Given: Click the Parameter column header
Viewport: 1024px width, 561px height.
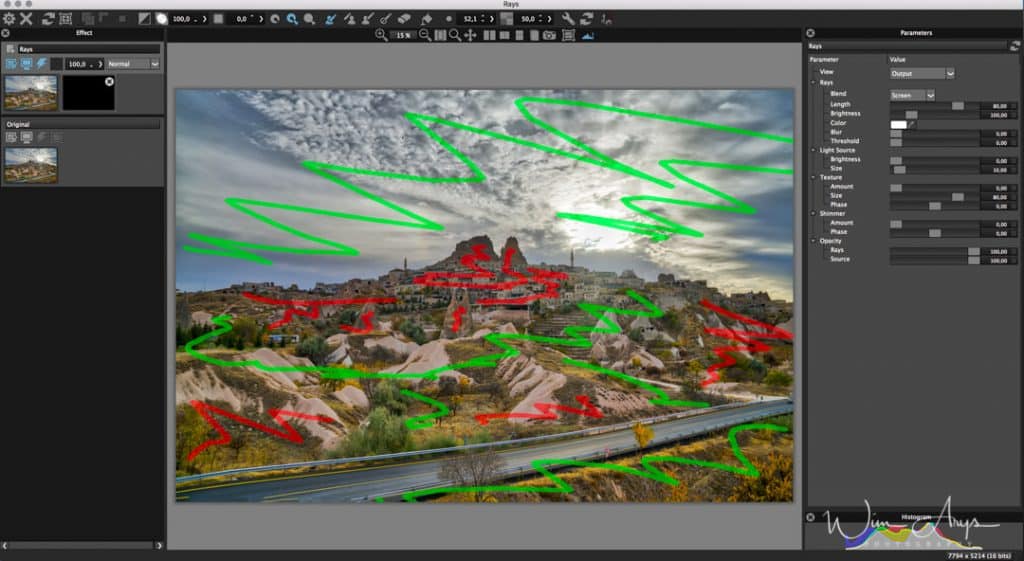Looking at the screenshot, I should pyautogui.click(x=824, y=59).
